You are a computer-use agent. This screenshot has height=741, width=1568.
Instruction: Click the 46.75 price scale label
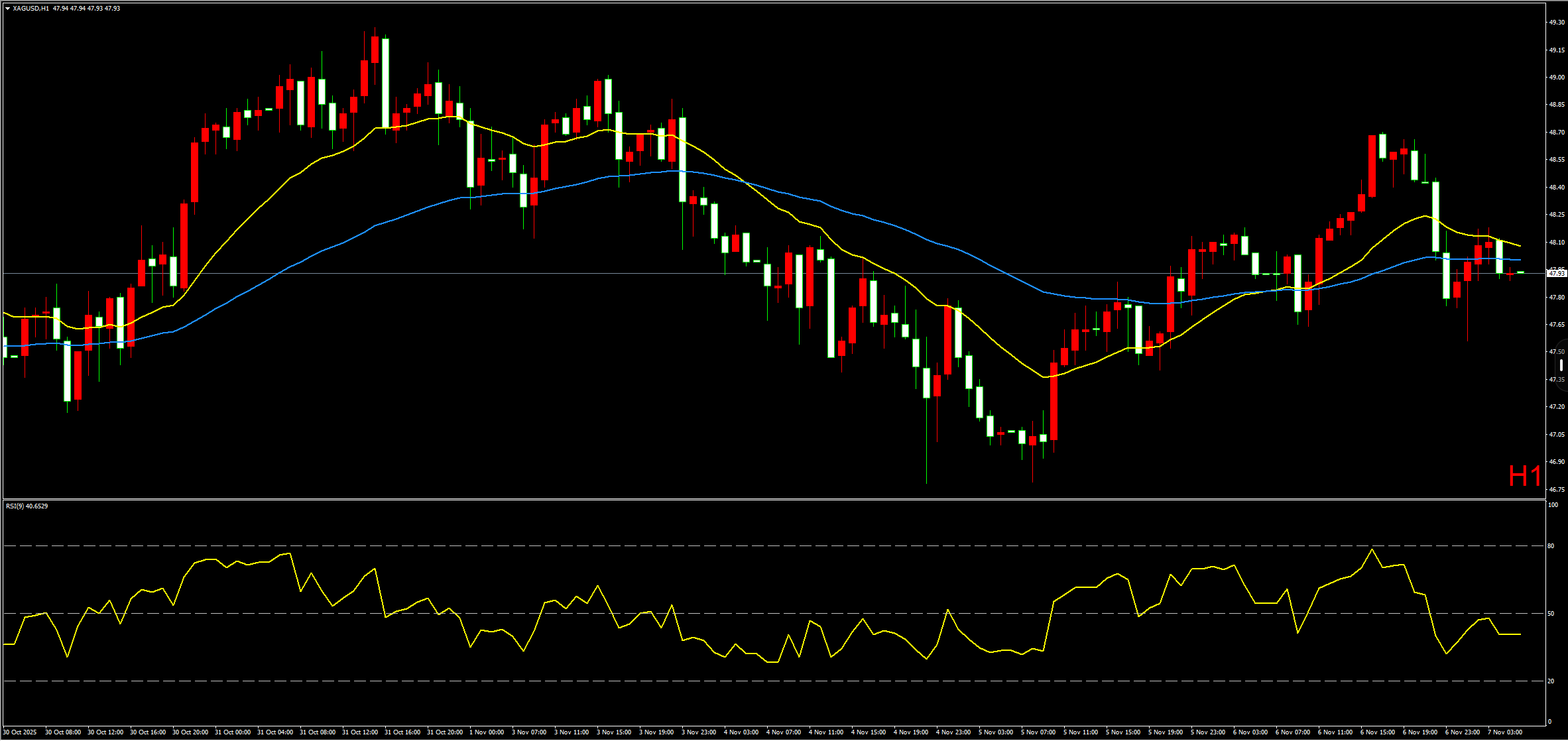pos(1556,490)
